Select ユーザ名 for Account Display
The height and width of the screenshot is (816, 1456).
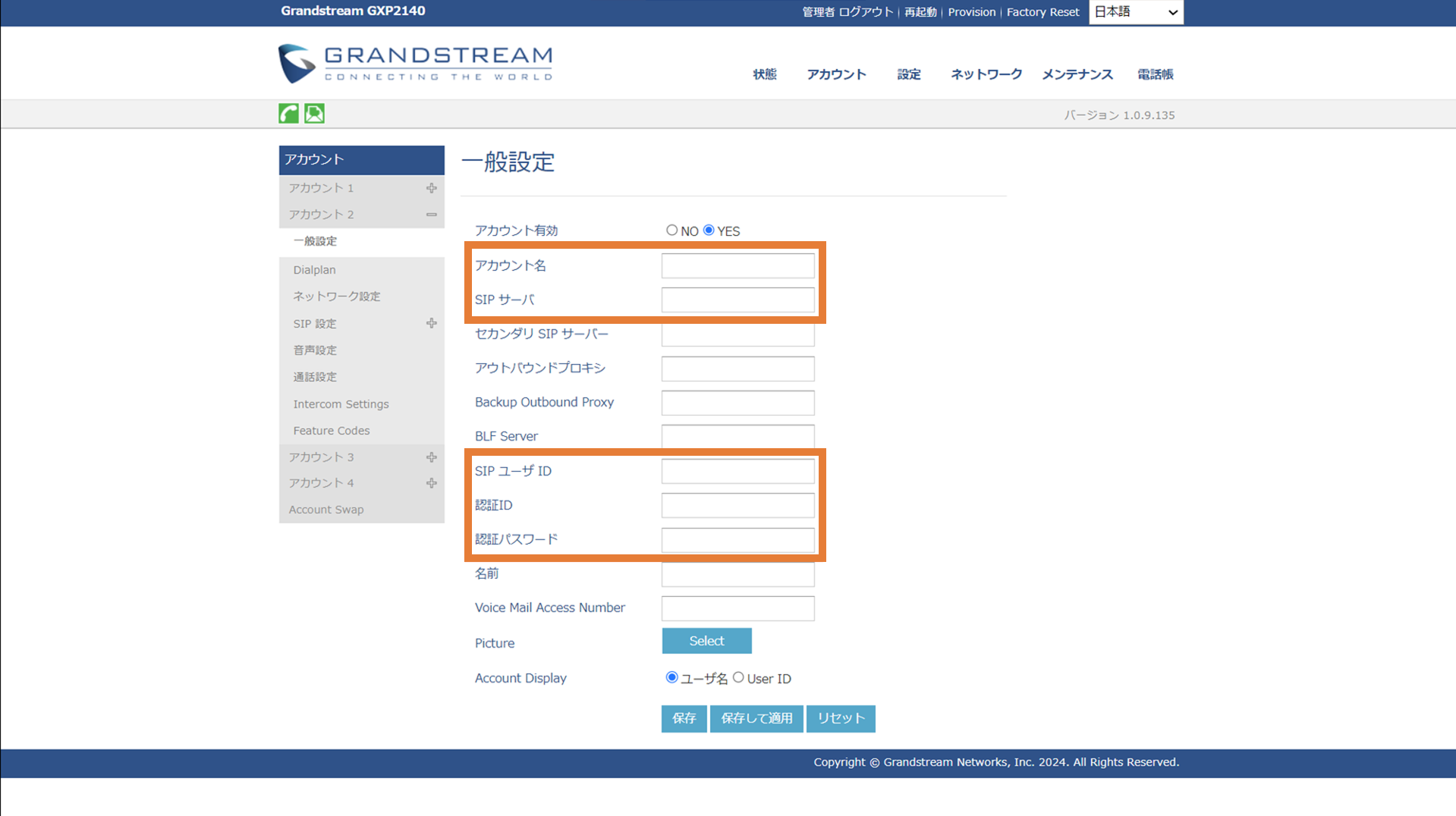(671, 678)
